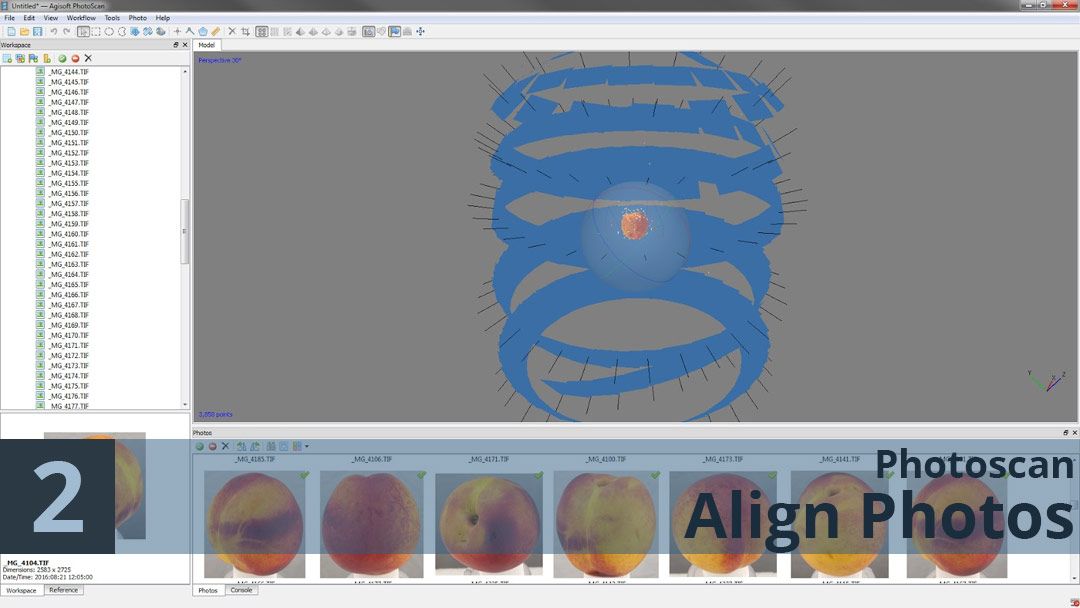This screenshot has height=608, width=1080.
Task: Select the Workspace tab at bottom
Action: point(21,590)
